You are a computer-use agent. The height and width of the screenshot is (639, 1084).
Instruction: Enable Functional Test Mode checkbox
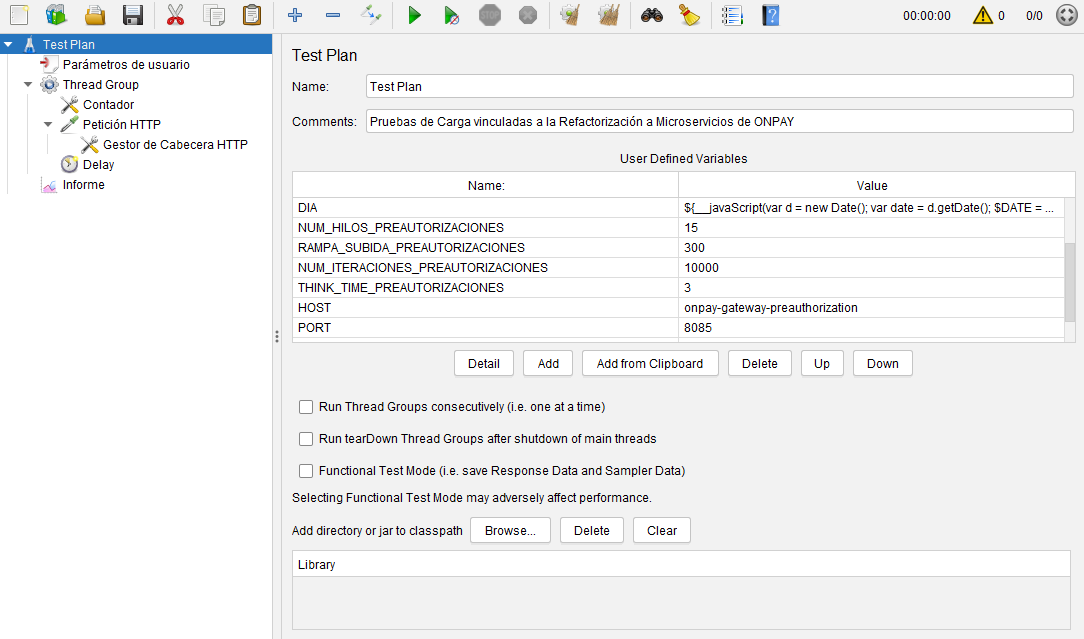306,471
